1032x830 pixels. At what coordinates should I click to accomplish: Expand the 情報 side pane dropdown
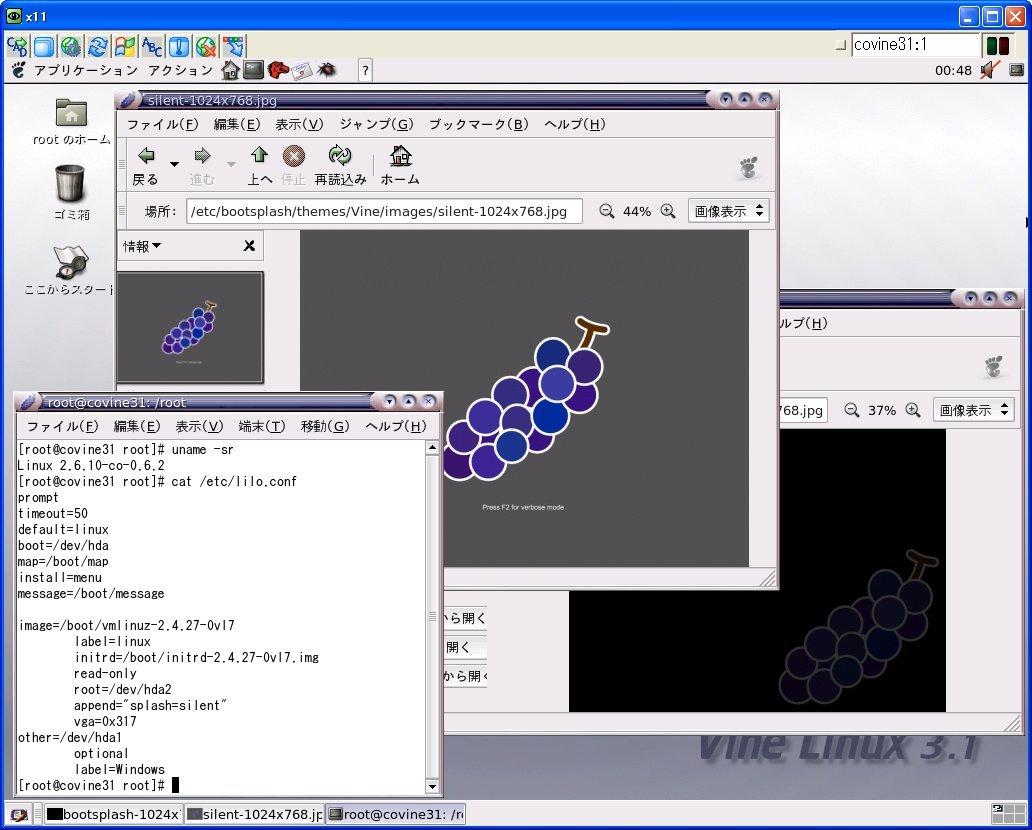(x=142, y=246)
